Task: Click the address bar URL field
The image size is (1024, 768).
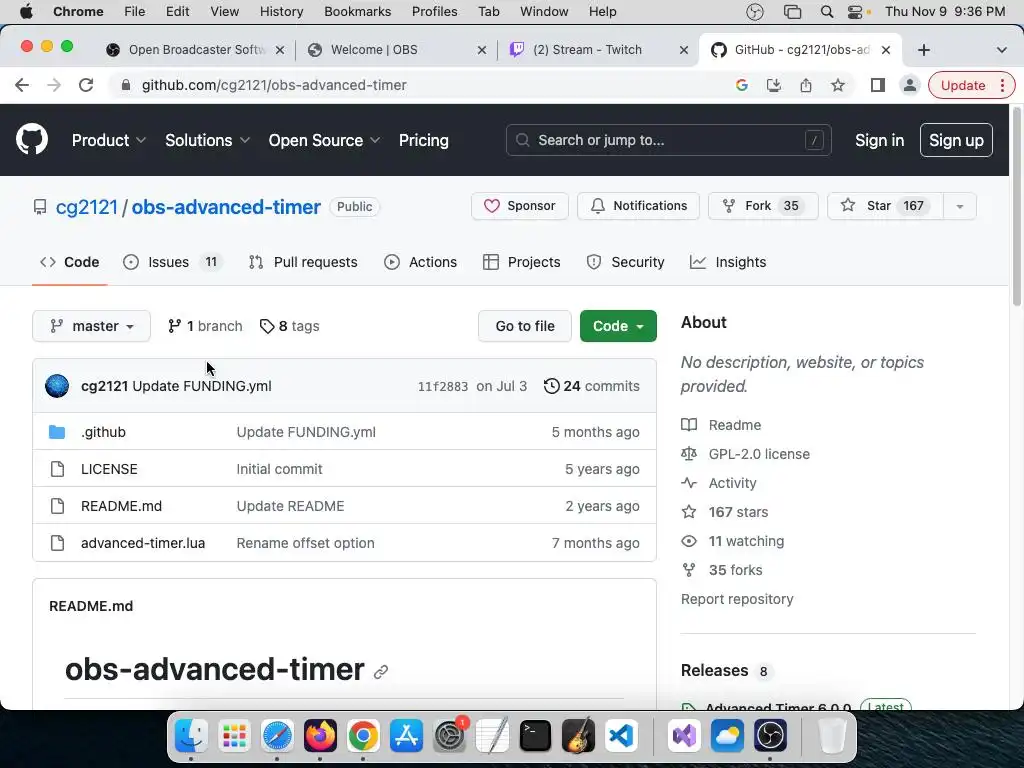Action: coord(418,85)
